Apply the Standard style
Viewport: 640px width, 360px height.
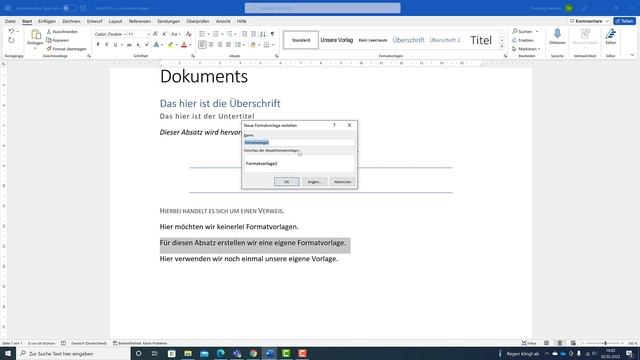(x=301, y=40)
